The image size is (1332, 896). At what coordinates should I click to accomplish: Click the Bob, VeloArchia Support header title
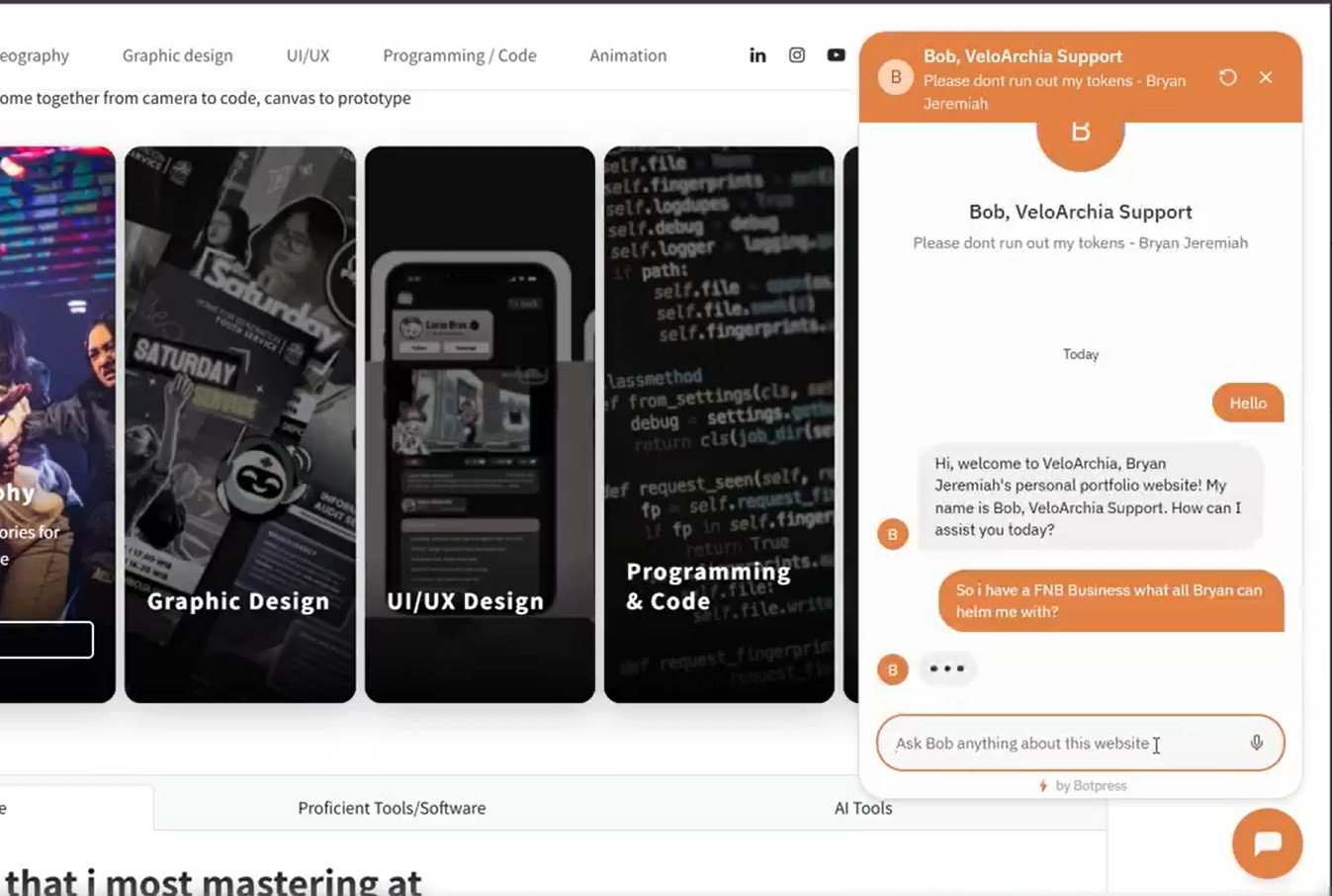1022,56
